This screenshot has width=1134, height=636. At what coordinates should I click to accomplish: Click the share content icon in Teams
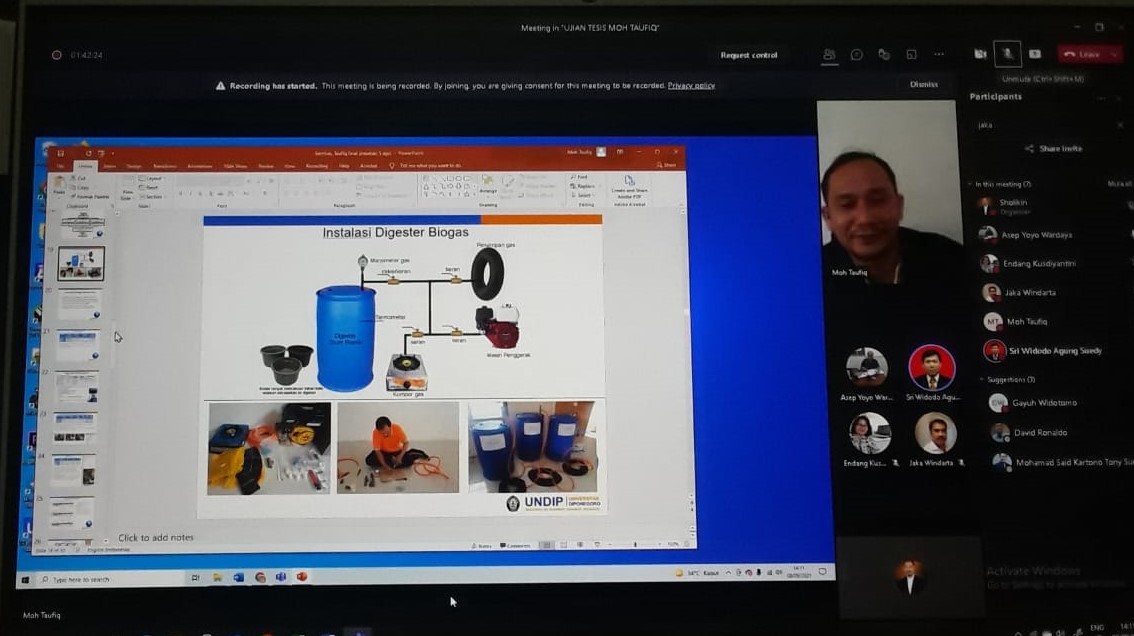(1035, 54)
